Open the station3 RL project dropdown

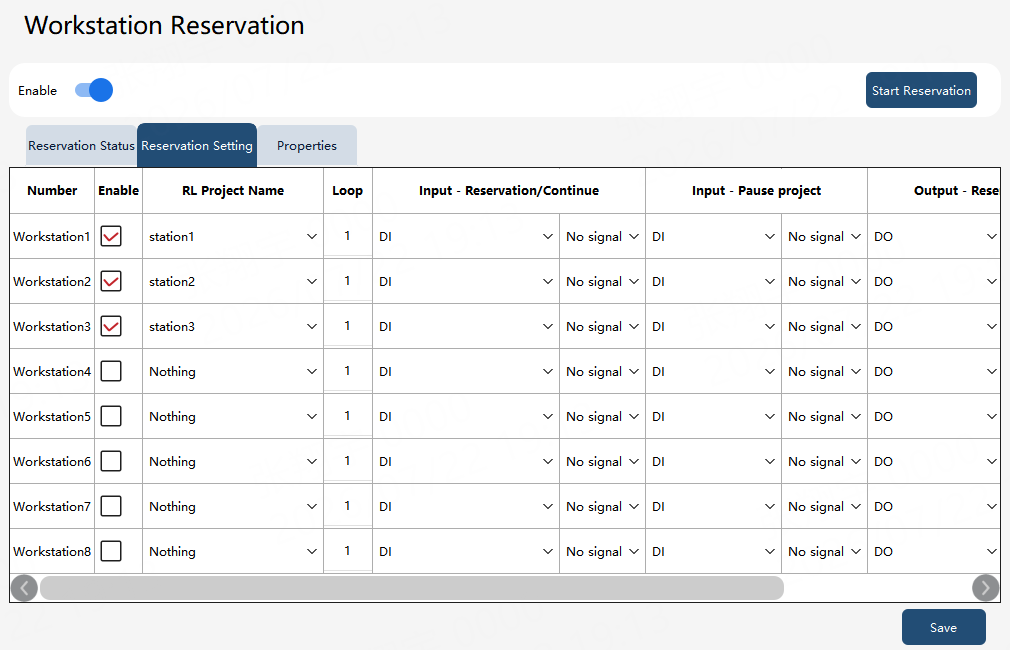[233, 327]
